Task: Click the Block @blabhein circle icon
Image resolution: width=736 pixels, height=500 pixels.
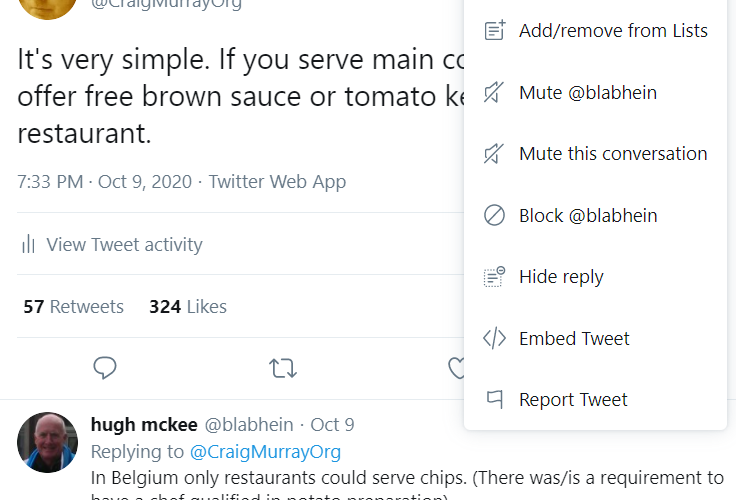Action: 494,216
